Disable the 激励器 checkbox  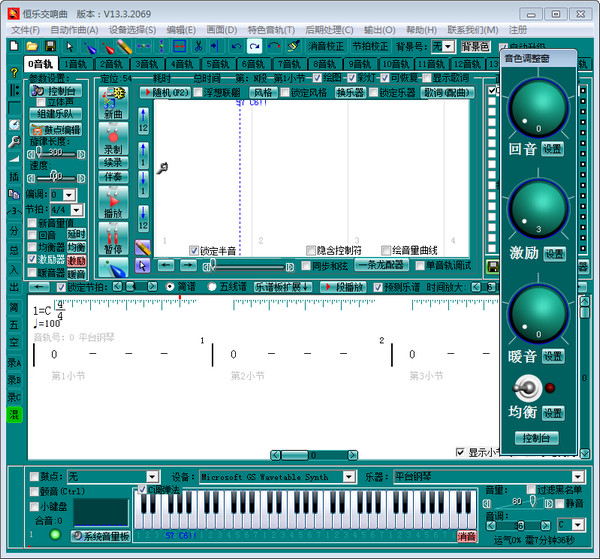(x=30, y=260)
